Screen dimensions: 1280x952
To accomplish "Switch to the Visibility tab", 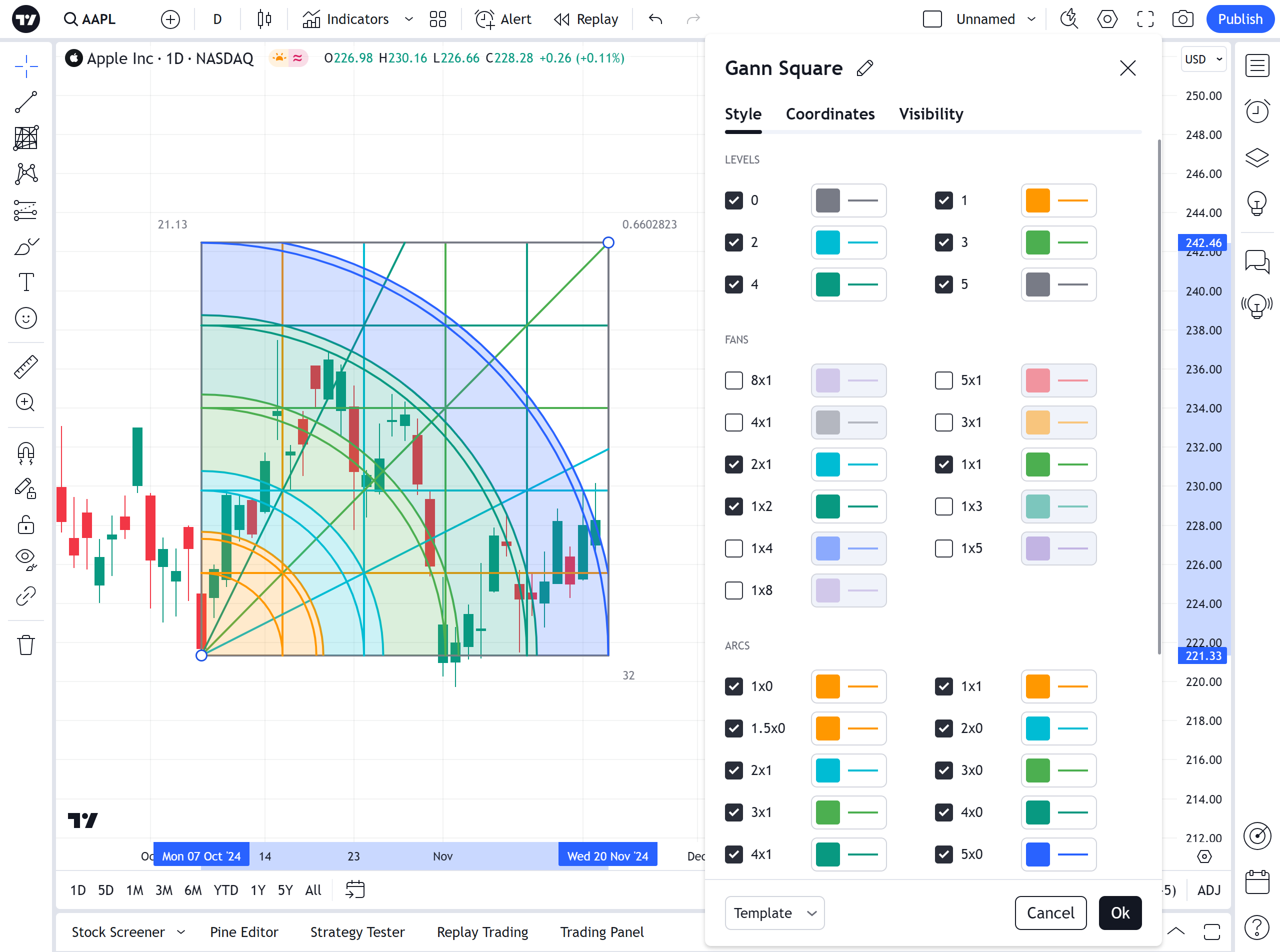I will pos(931,114).
